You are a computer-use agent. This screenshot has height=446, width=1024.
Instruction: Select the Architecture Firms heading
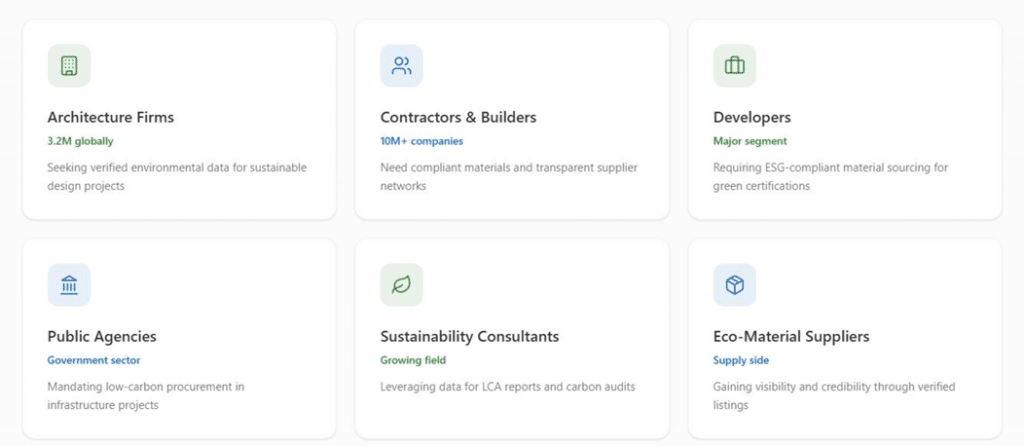[110, 117]
